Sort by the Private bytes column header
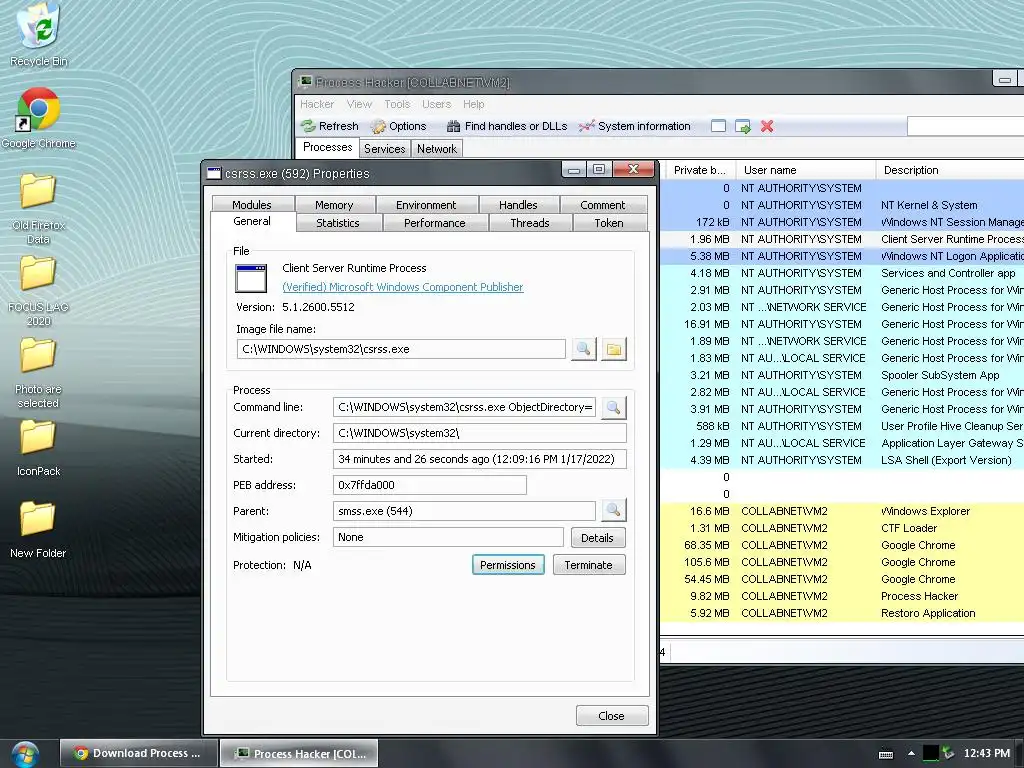This screenshot has width=1024, height=768. [x=699, y=170]
